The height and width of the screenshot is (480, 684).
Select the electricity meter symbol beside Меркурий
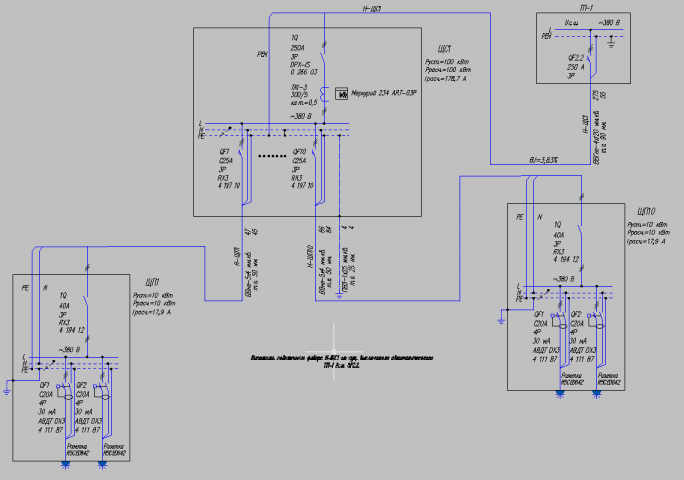click(342, 93)
